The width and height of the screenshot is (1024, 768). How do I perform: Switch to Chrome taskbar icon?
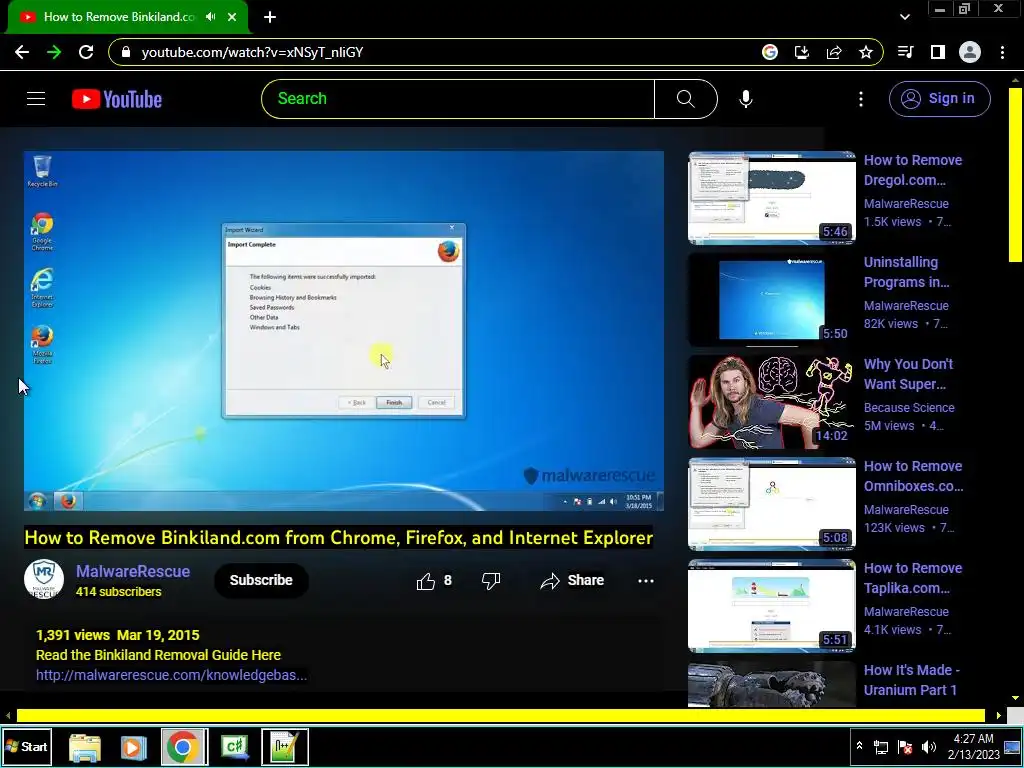click(182, 747)
